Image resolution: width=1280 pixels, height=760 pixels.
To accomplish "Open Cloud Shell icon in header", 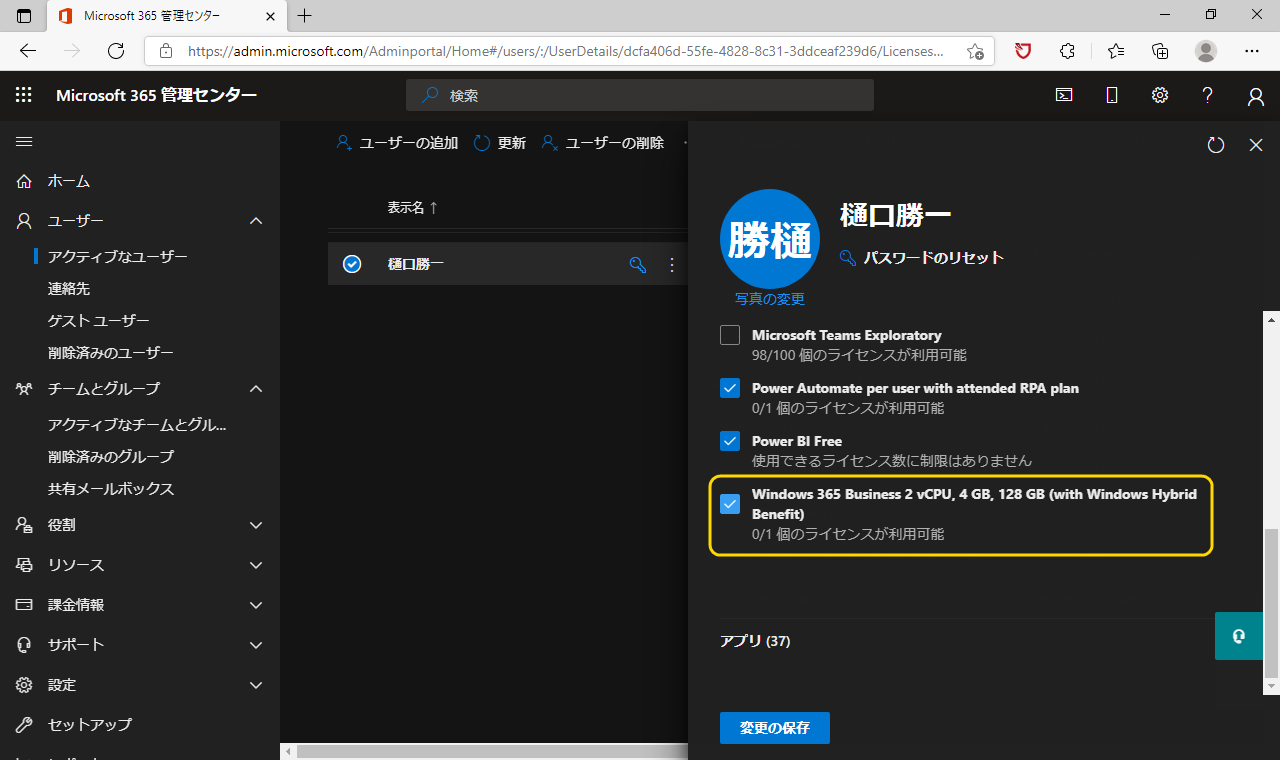I will [x=1065, y=95].
